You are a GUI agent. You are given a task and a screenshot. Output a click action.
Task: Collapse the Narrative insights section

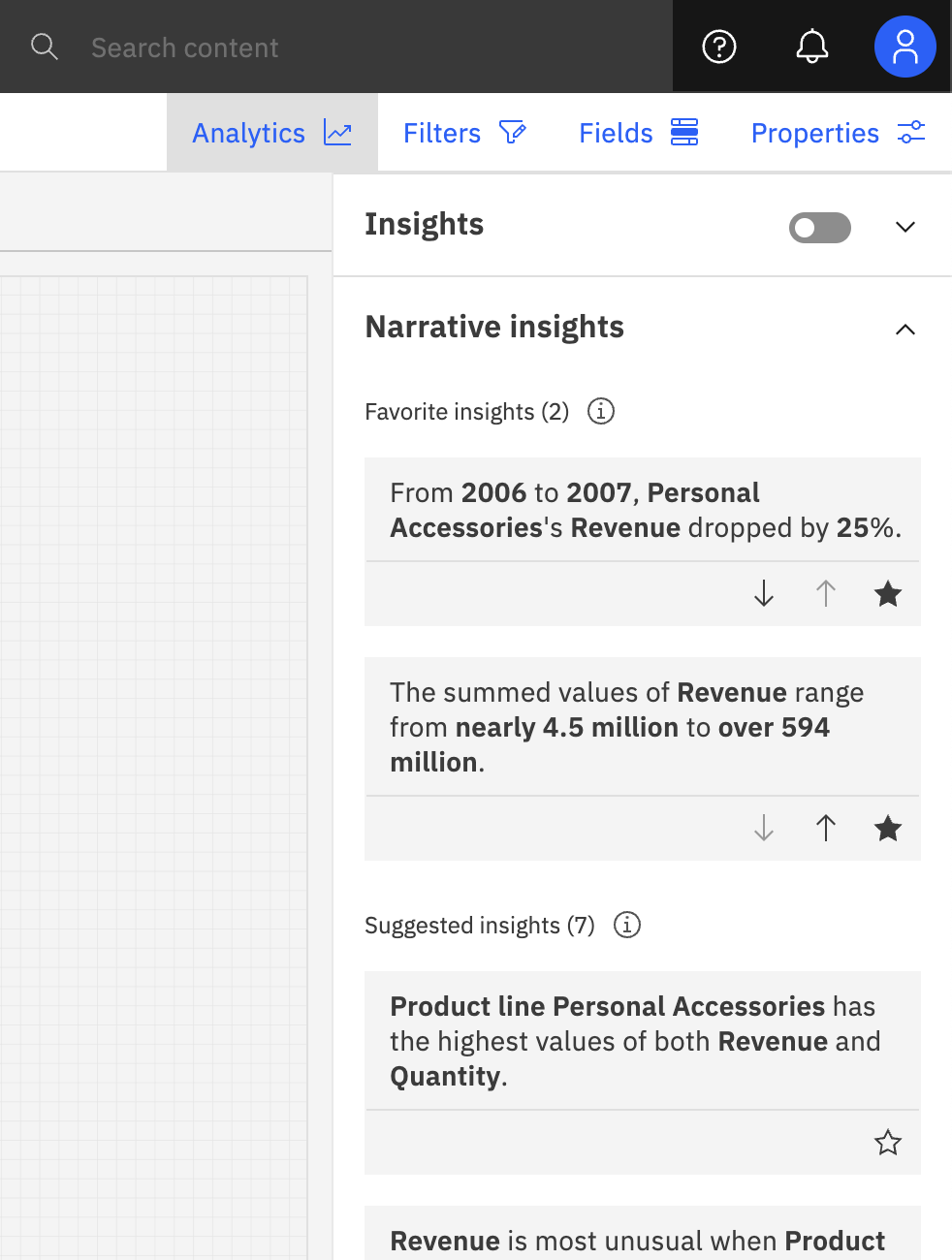904,330
